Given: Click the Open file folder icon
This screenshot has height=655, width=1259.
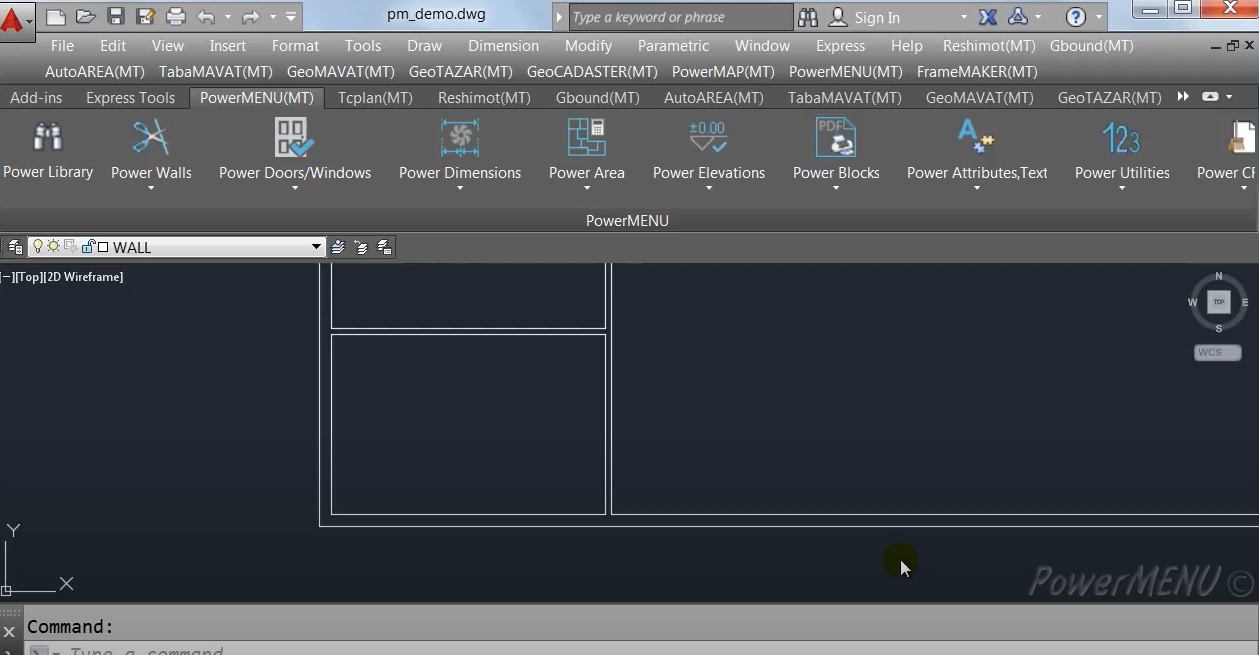Looking at the screenshot, I should [86, 17].
